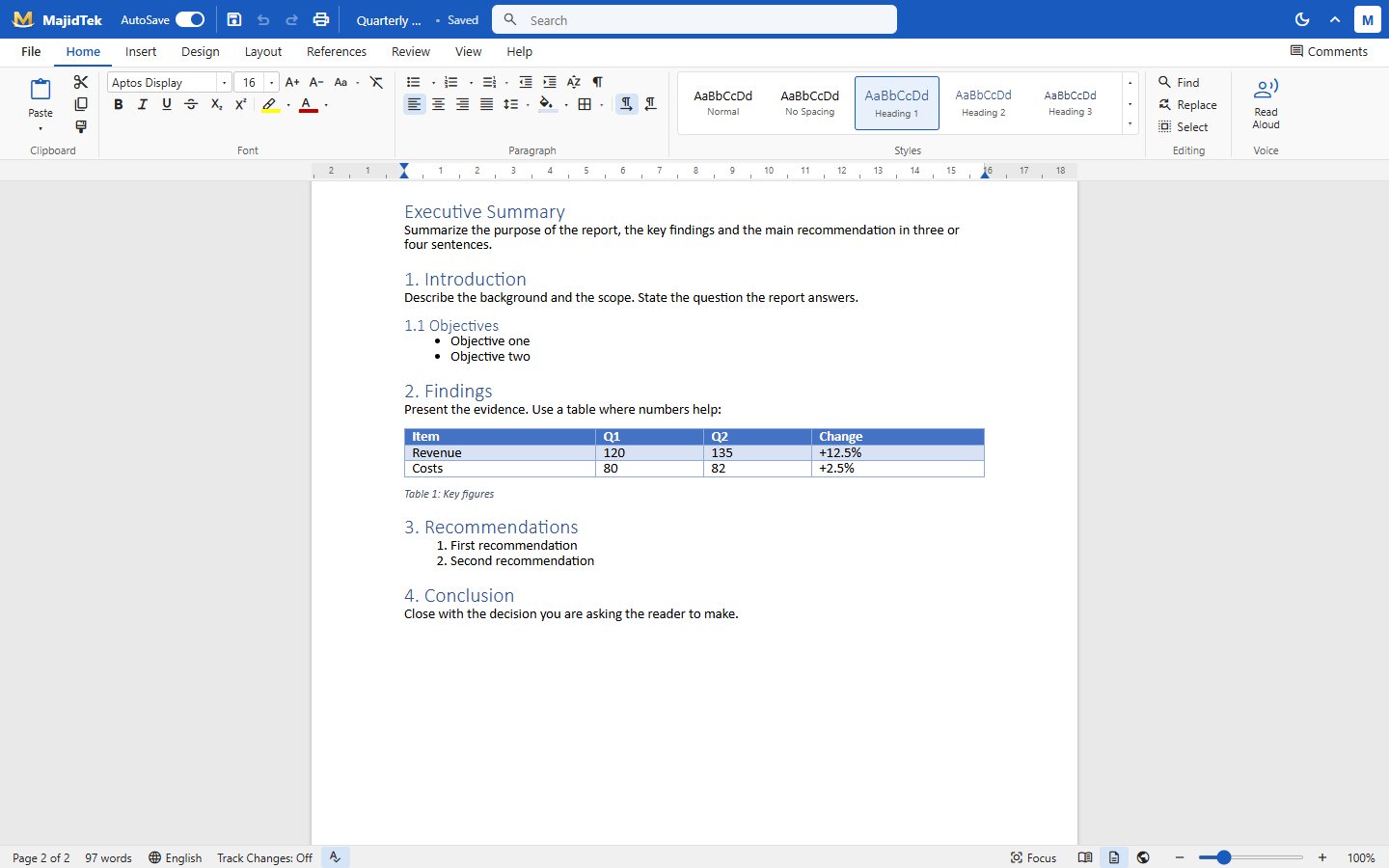Expand the styles gallery more arrow
The width and height of the screenshot is (1389, 868).
[x=1130, y=124]
